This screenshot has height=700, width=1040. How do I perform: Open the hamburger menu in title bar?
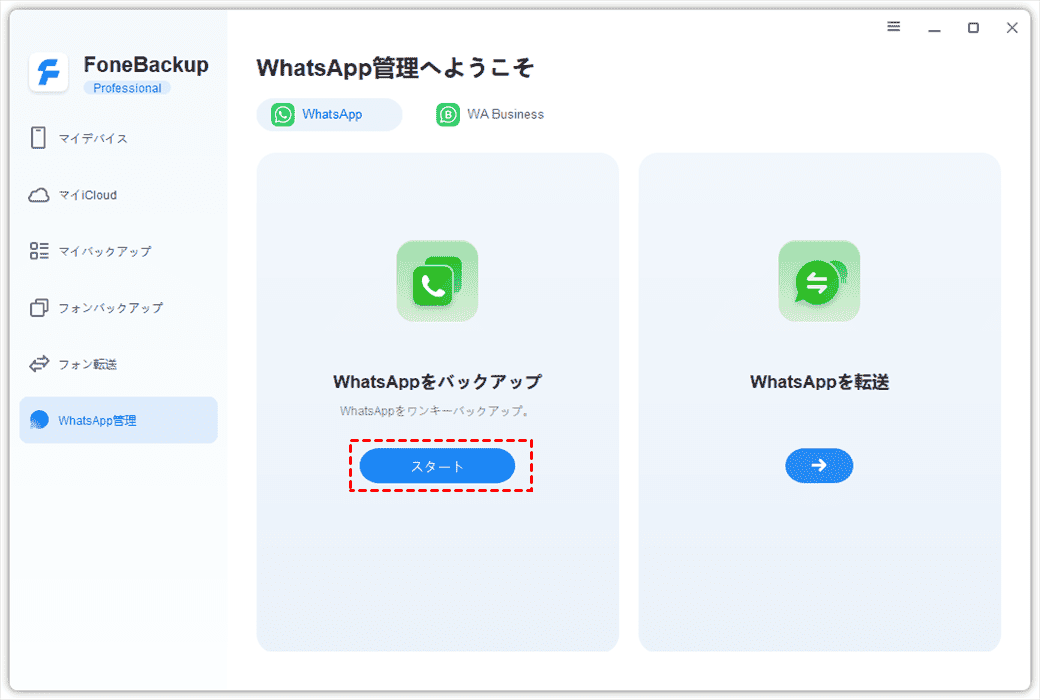pos(894,27)
